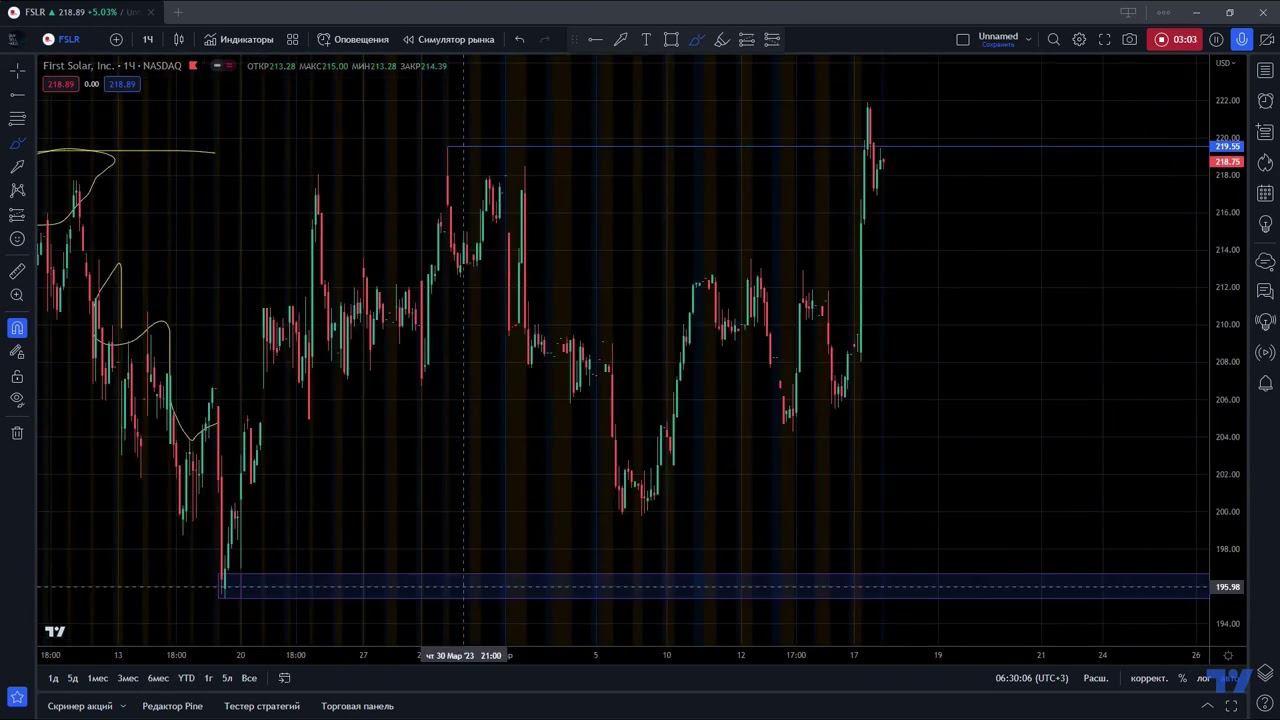Select 1д date range
1280x720 pixels.
(53, 678)
